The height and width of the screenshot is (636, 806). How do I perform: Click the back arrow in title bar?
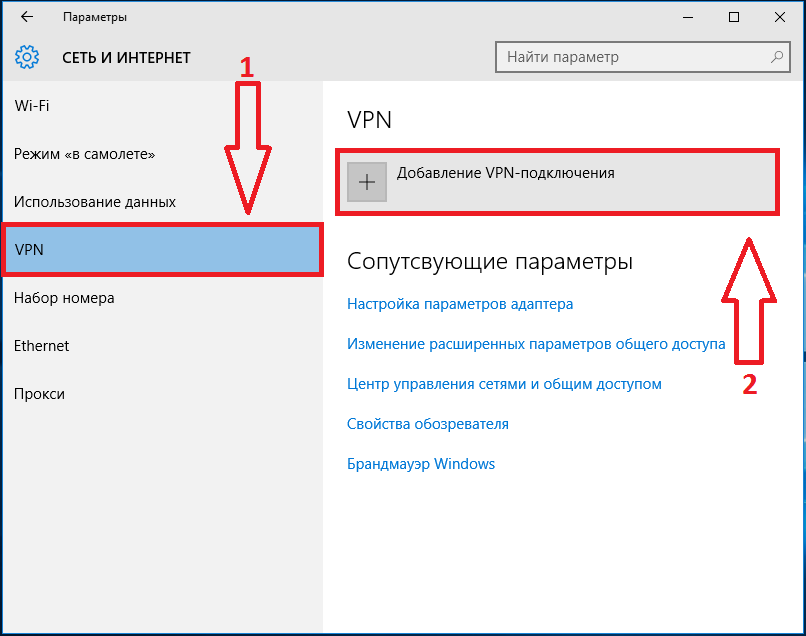[27, 17]
